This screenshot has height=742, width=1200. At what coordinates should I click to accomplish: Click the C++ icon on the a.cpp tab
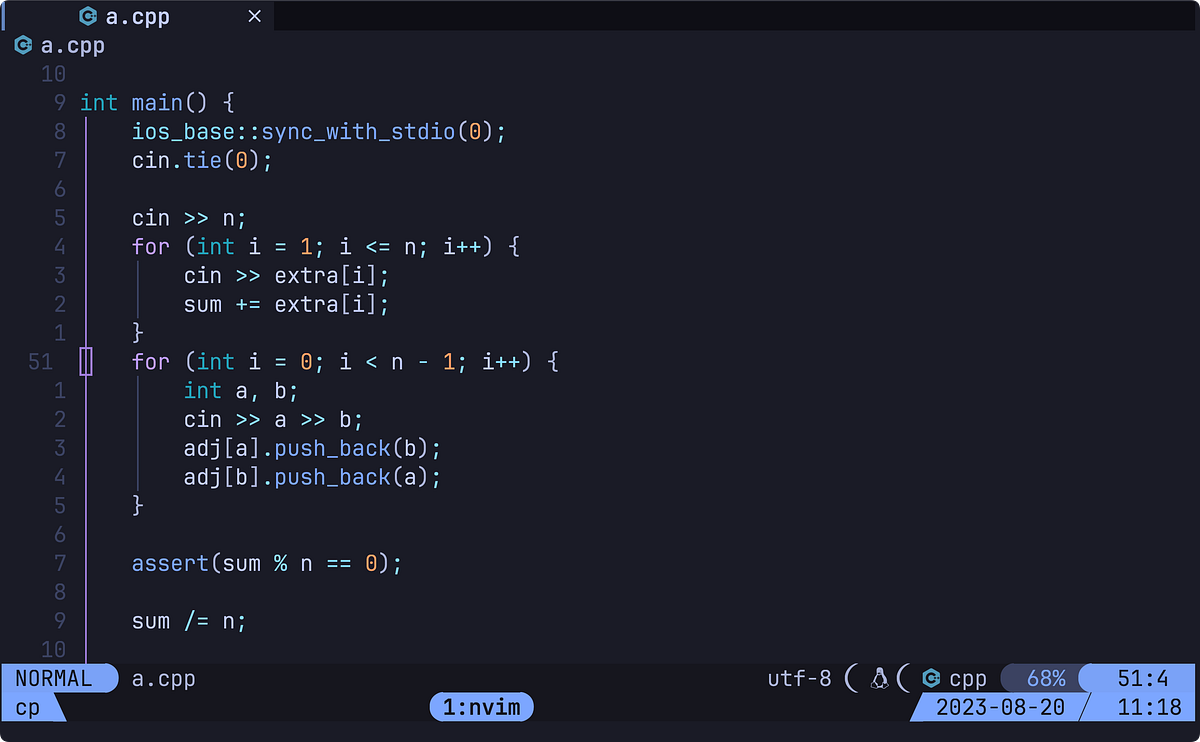tap(88, 16)
